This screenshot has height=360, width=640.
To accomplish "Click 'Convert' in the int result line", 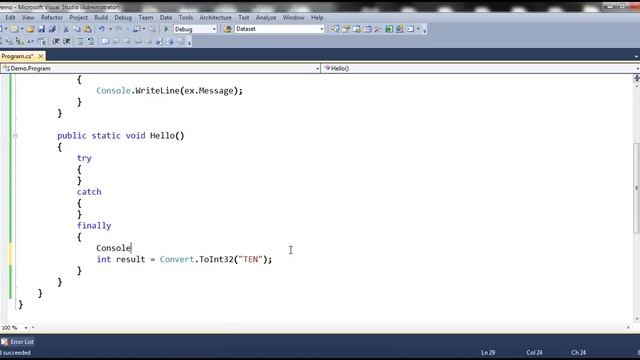I will coord(177,259).
